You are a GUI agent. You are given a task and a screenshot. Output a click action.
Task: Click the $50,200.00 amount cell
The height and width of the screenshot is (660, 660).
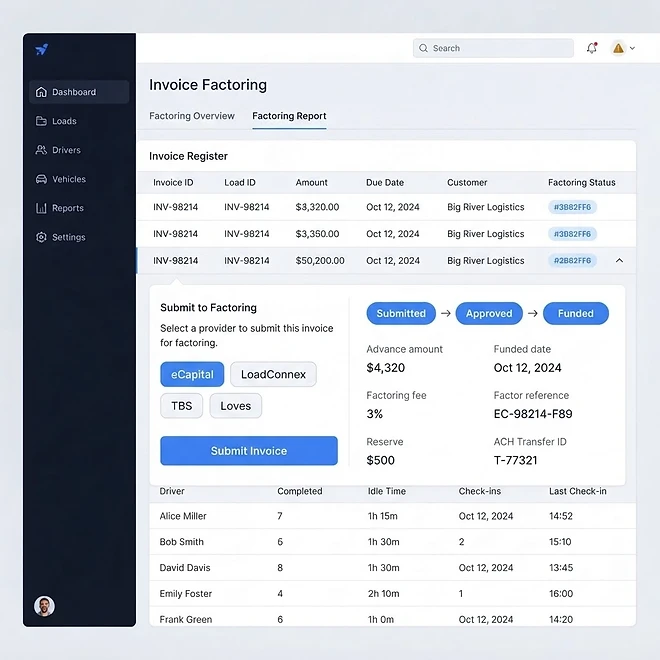(x=320, y=261)
